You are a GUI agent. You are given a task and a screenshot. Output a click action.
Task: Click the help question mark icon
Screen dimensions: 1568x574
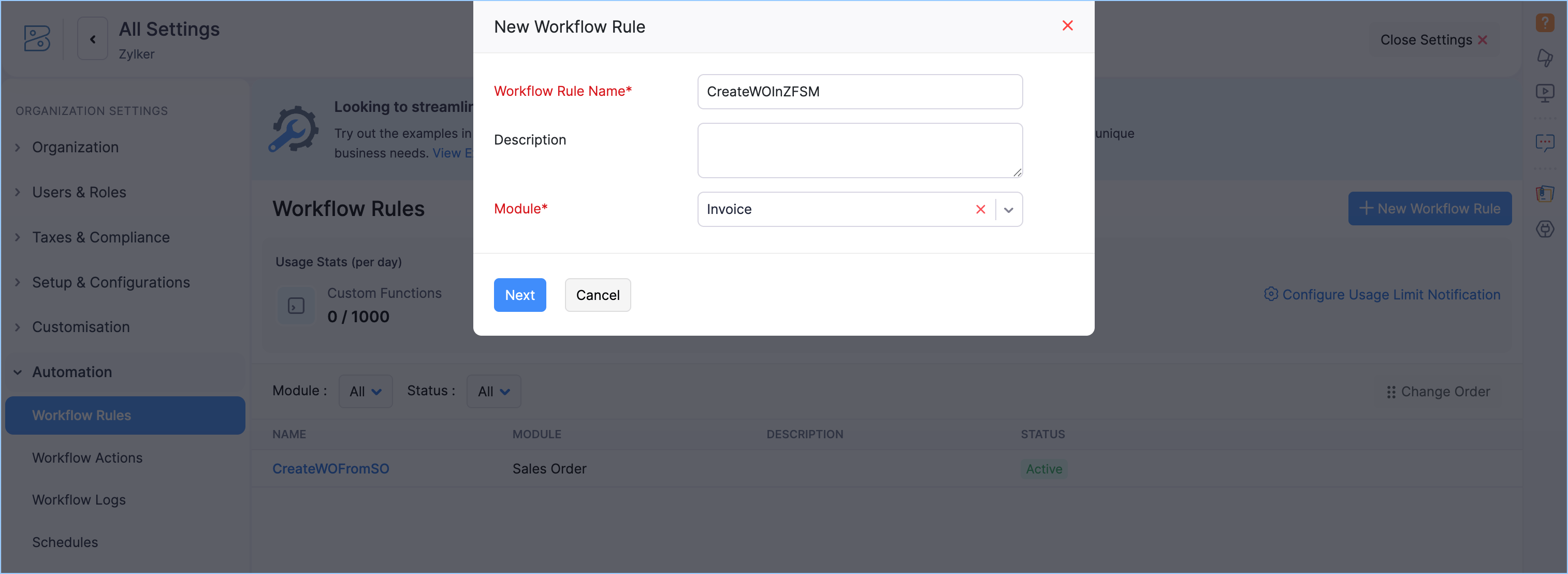click(1544, 22)
